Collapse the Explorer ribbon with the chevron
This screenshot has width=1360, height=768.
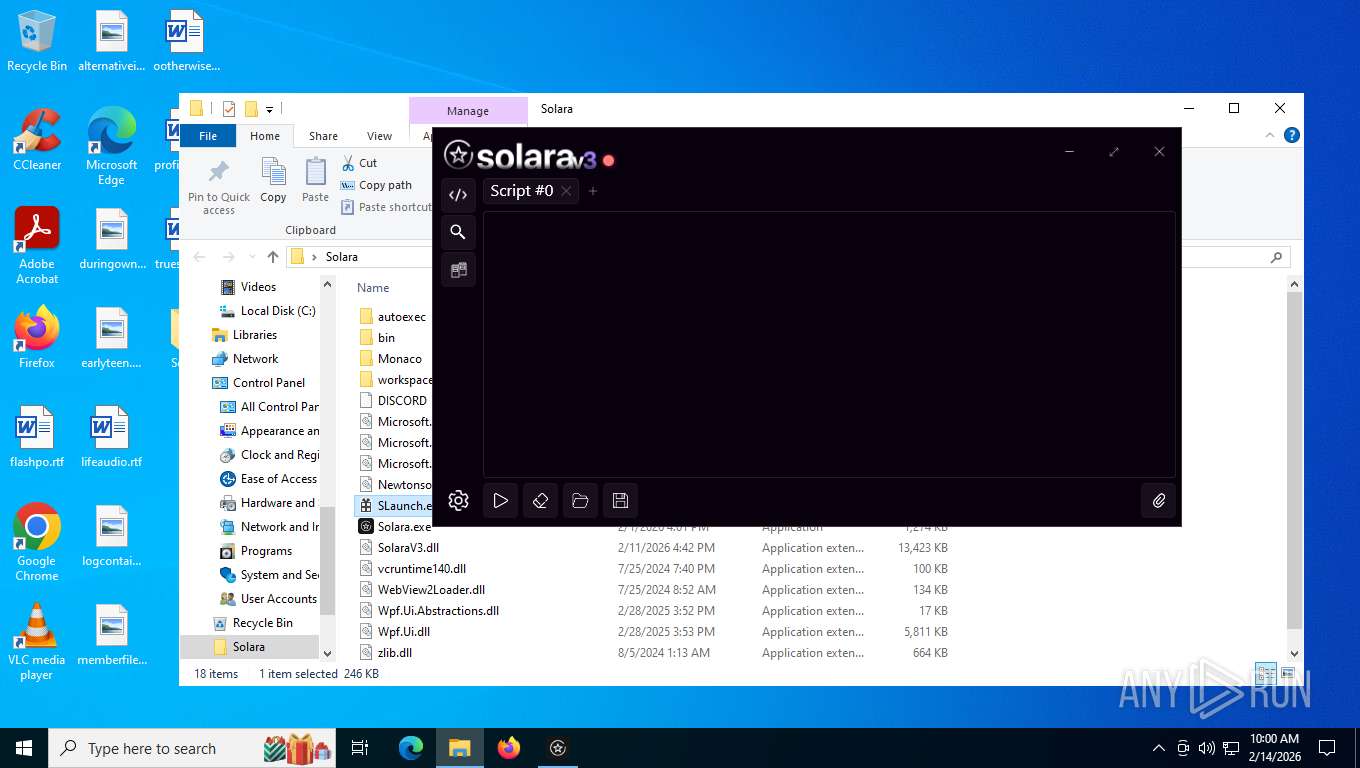coord(1271,135)
